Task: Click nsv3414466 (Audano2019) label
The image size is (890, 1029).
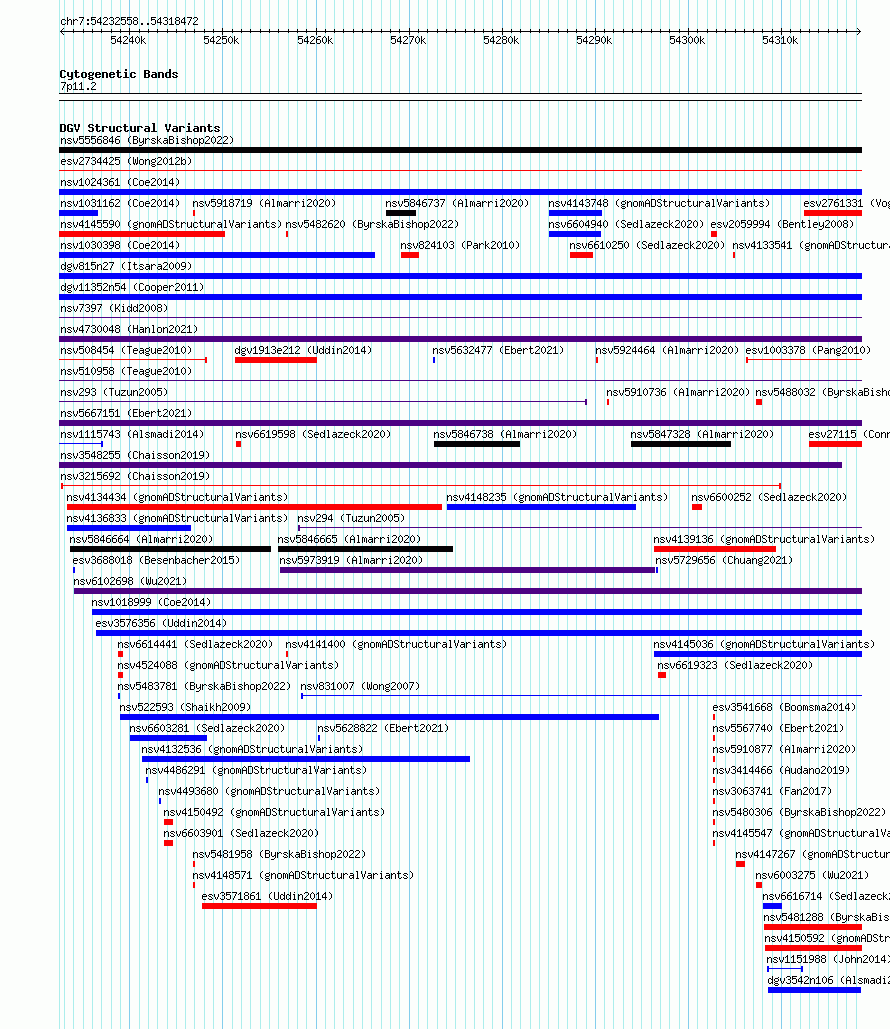Action: 781,770
